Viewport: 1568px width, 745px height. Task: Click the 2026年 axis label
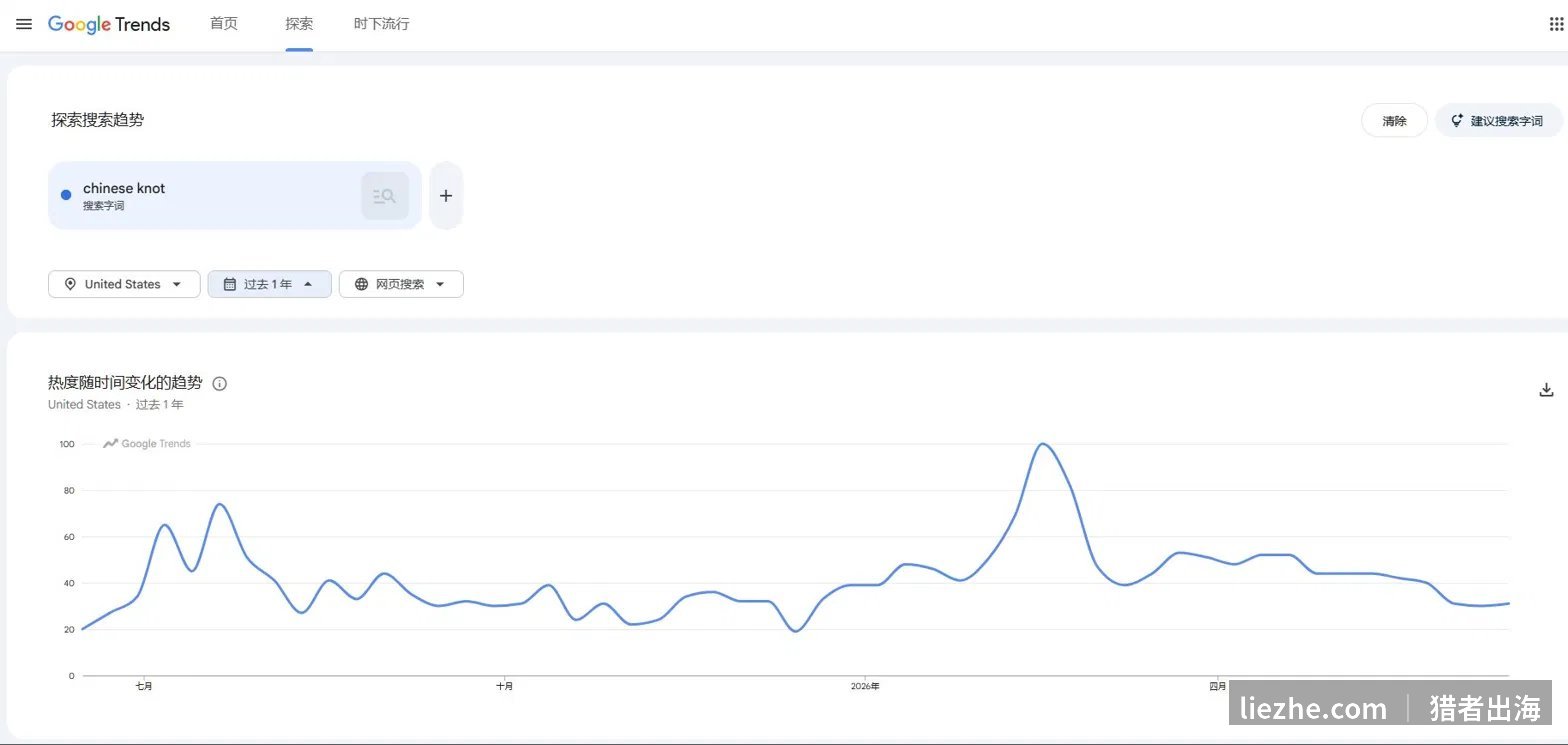click(x=865, y=686)
